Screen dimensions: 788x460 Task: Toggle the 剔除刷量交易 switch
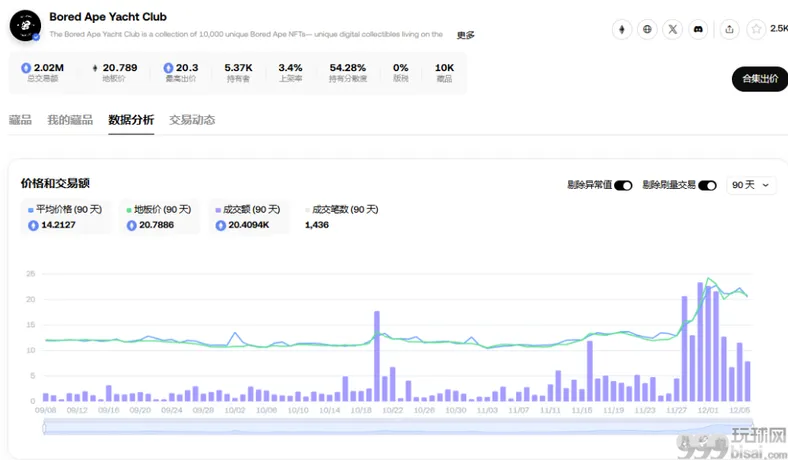pyautogui.click(x=707, y=186)
